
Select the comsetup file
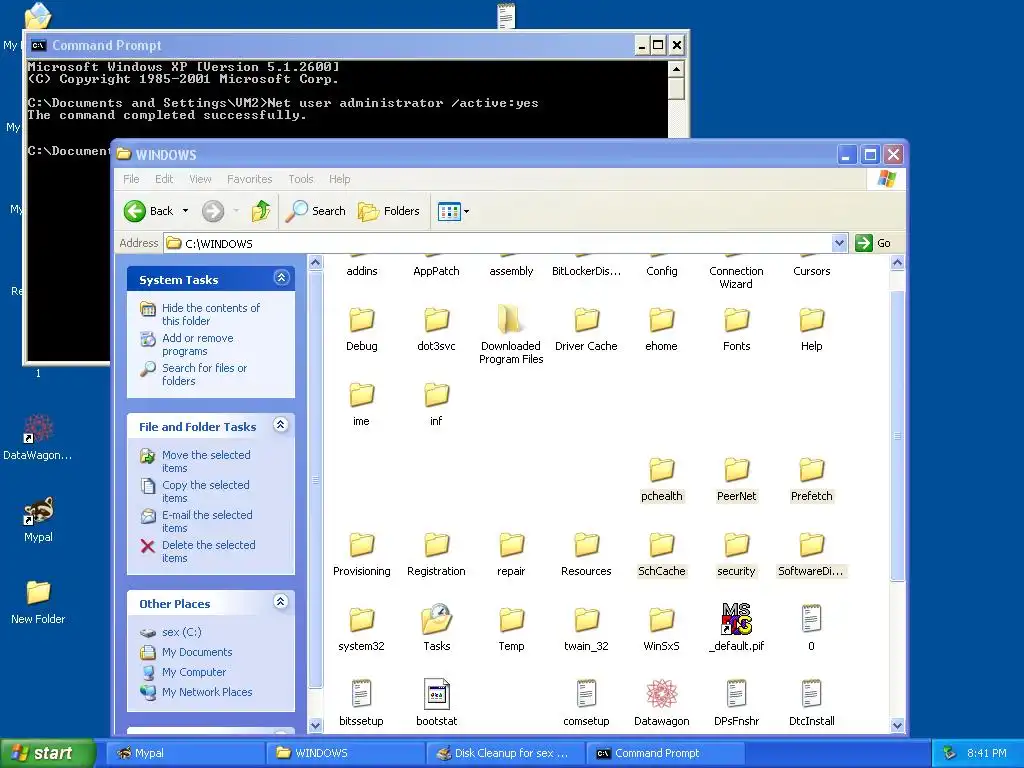(586, 703)
